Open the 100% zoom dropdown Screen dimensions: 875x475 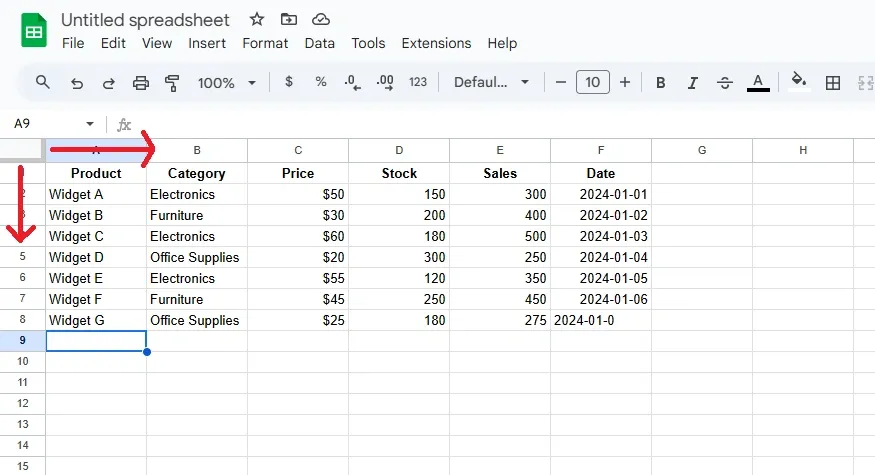227,82
